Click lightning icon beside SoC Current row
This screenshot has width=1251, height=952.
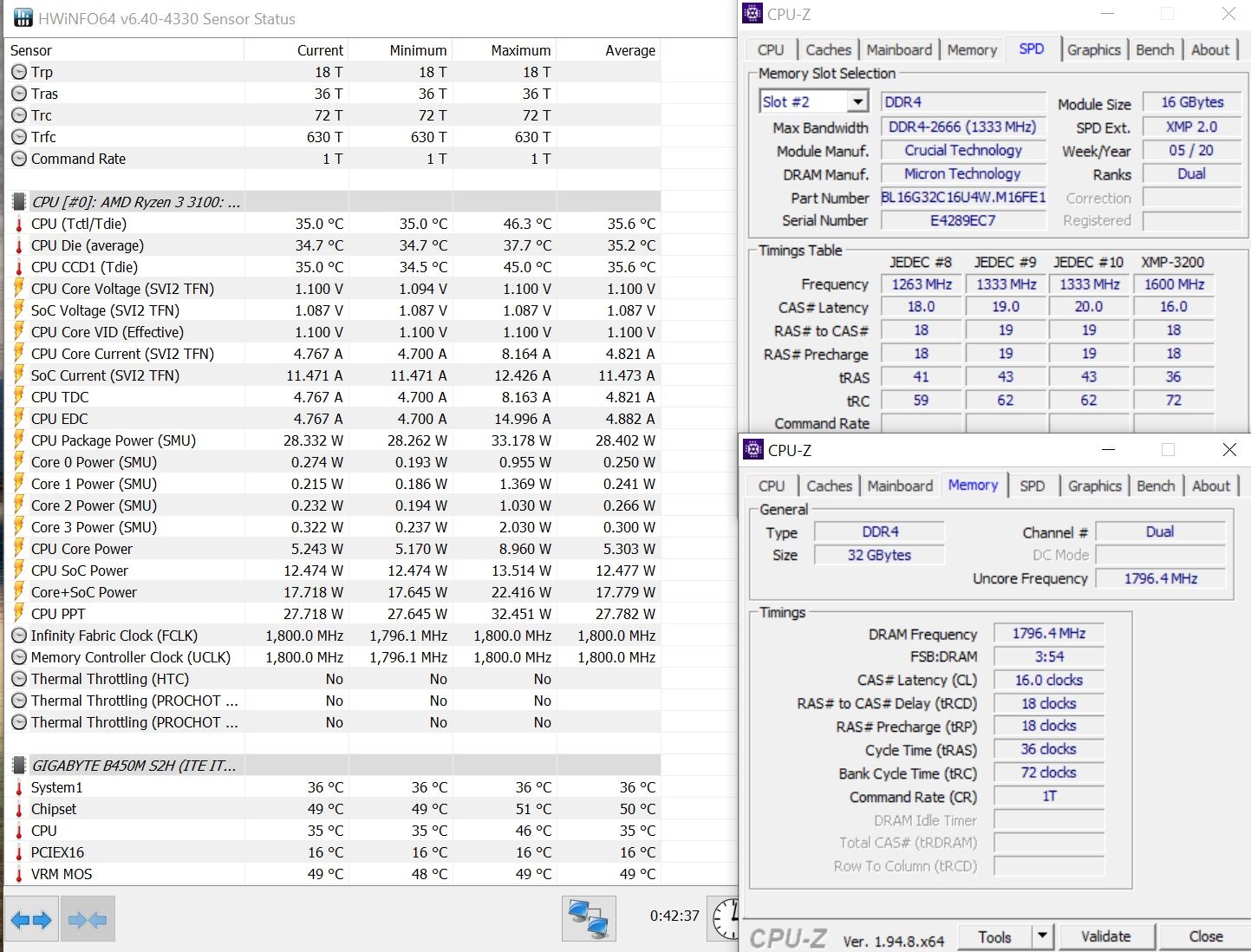click(x=19, y=375)
